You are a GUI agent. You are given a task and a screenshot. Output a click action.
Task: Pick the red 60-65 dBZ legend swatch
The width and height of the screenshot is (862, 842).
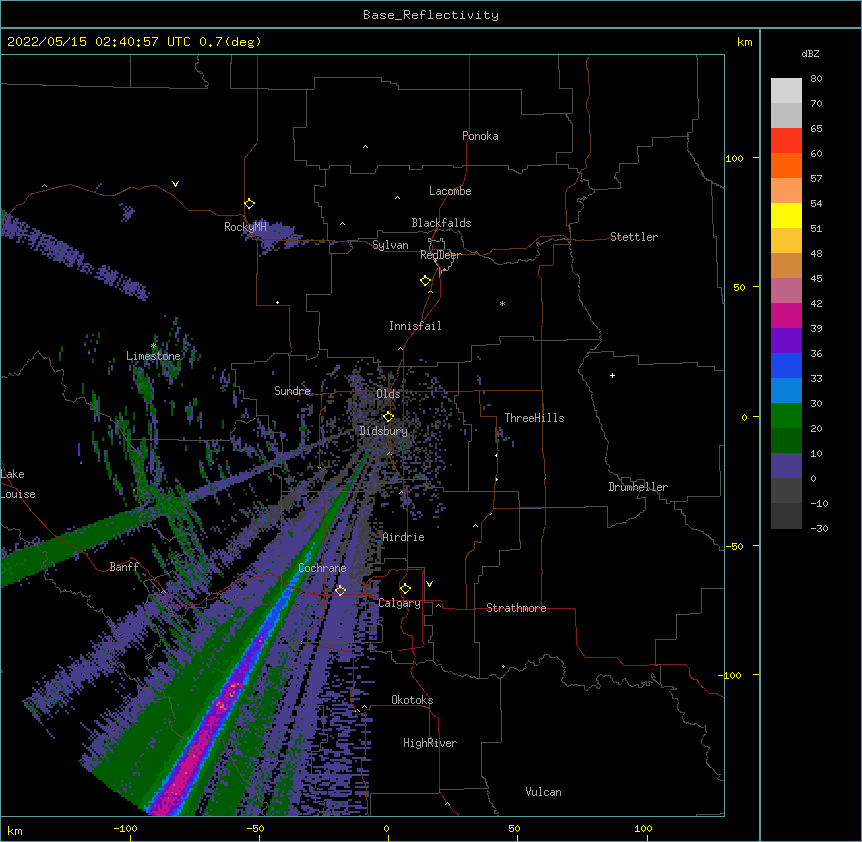coord(786,141)
